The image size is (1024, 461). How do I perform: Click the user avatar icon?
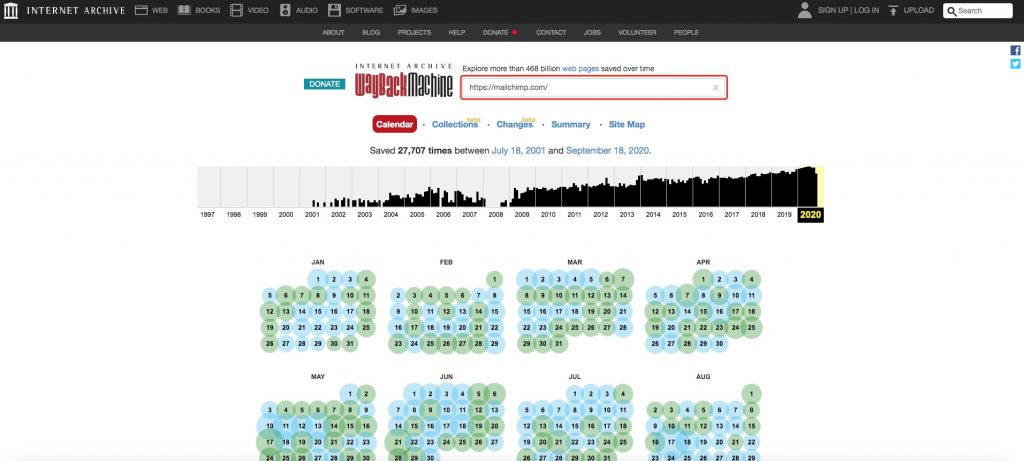[x=805, y=10]
